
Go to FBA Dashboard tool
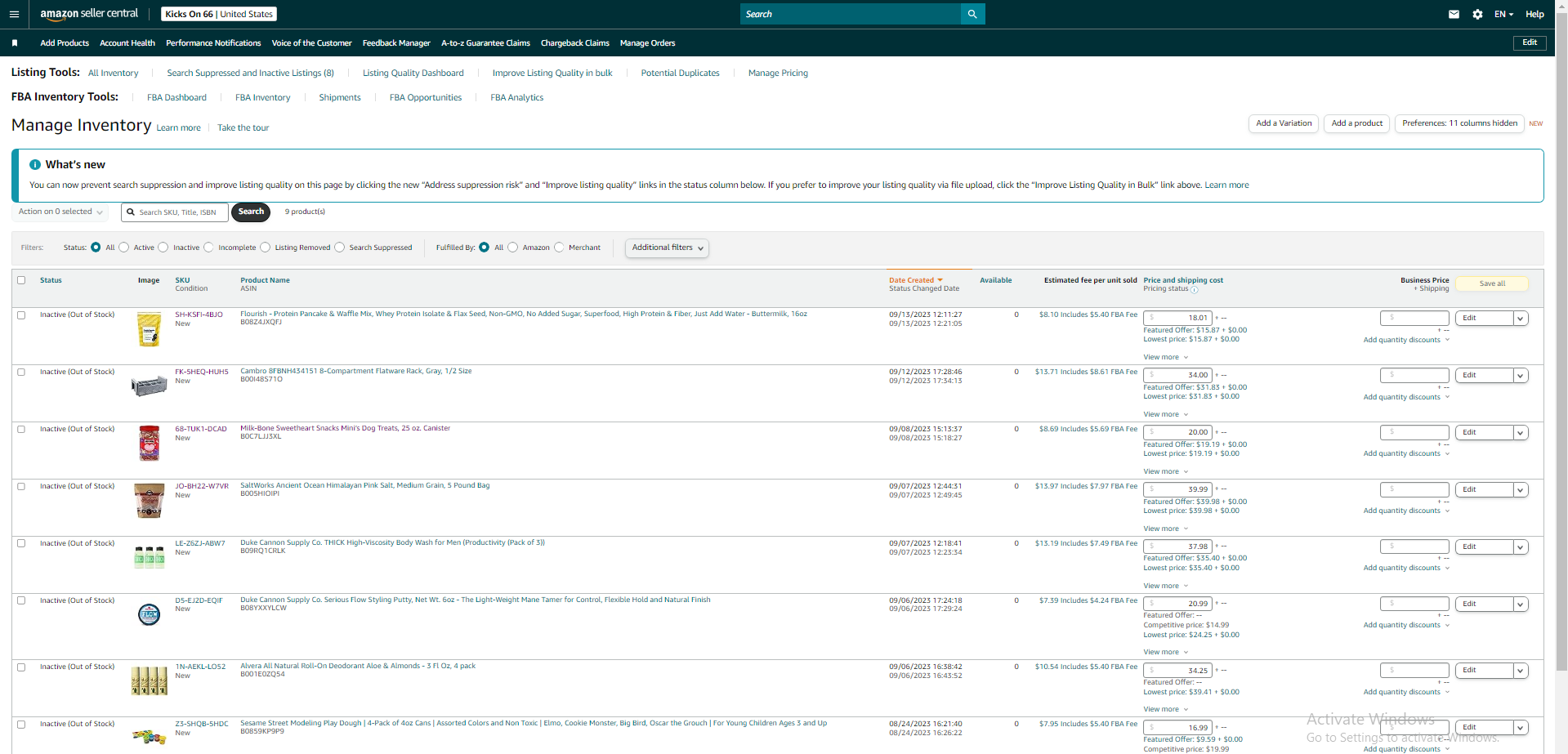click(x=176, y=97)
